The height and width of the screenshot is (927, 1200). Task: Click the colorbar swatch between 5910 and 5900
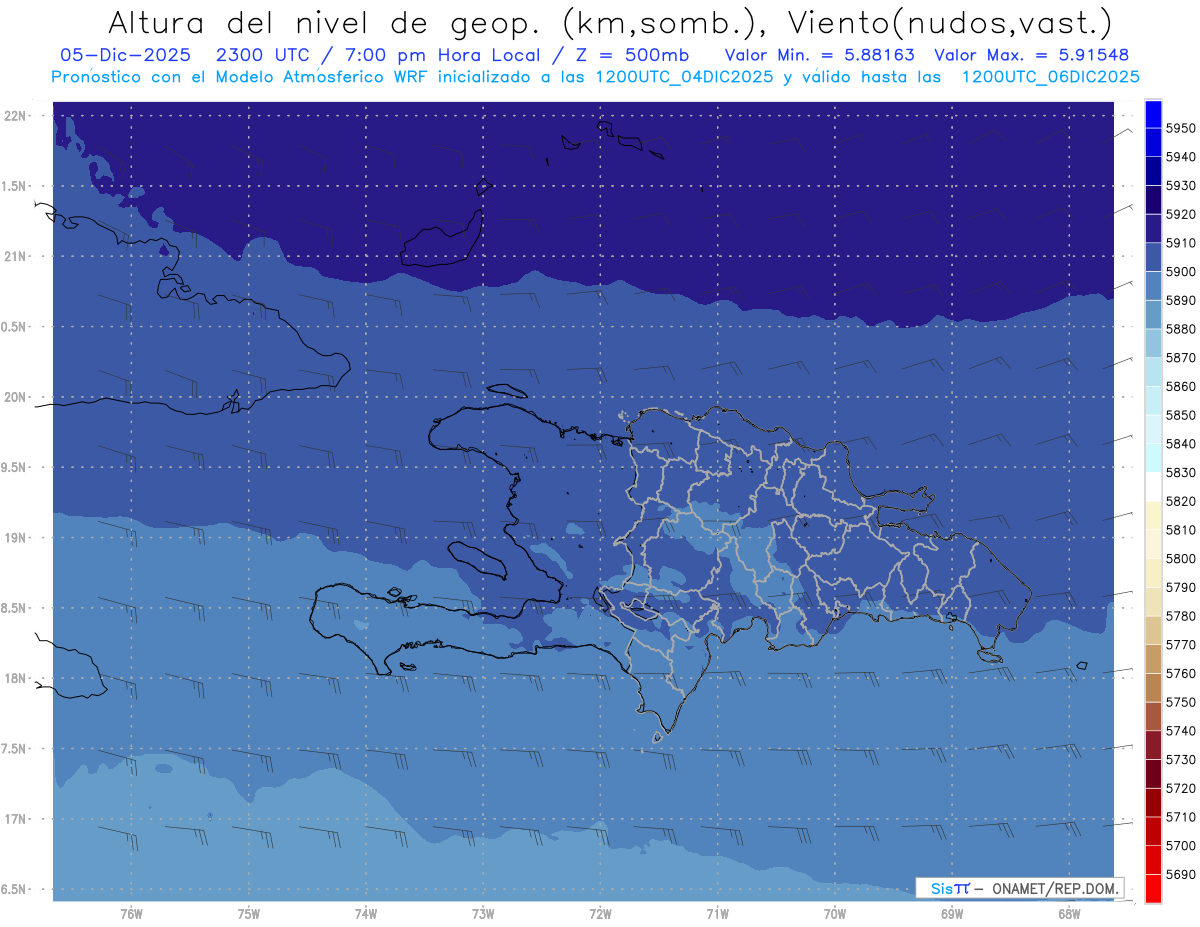pyautogui.click(x=1153, y=257)
